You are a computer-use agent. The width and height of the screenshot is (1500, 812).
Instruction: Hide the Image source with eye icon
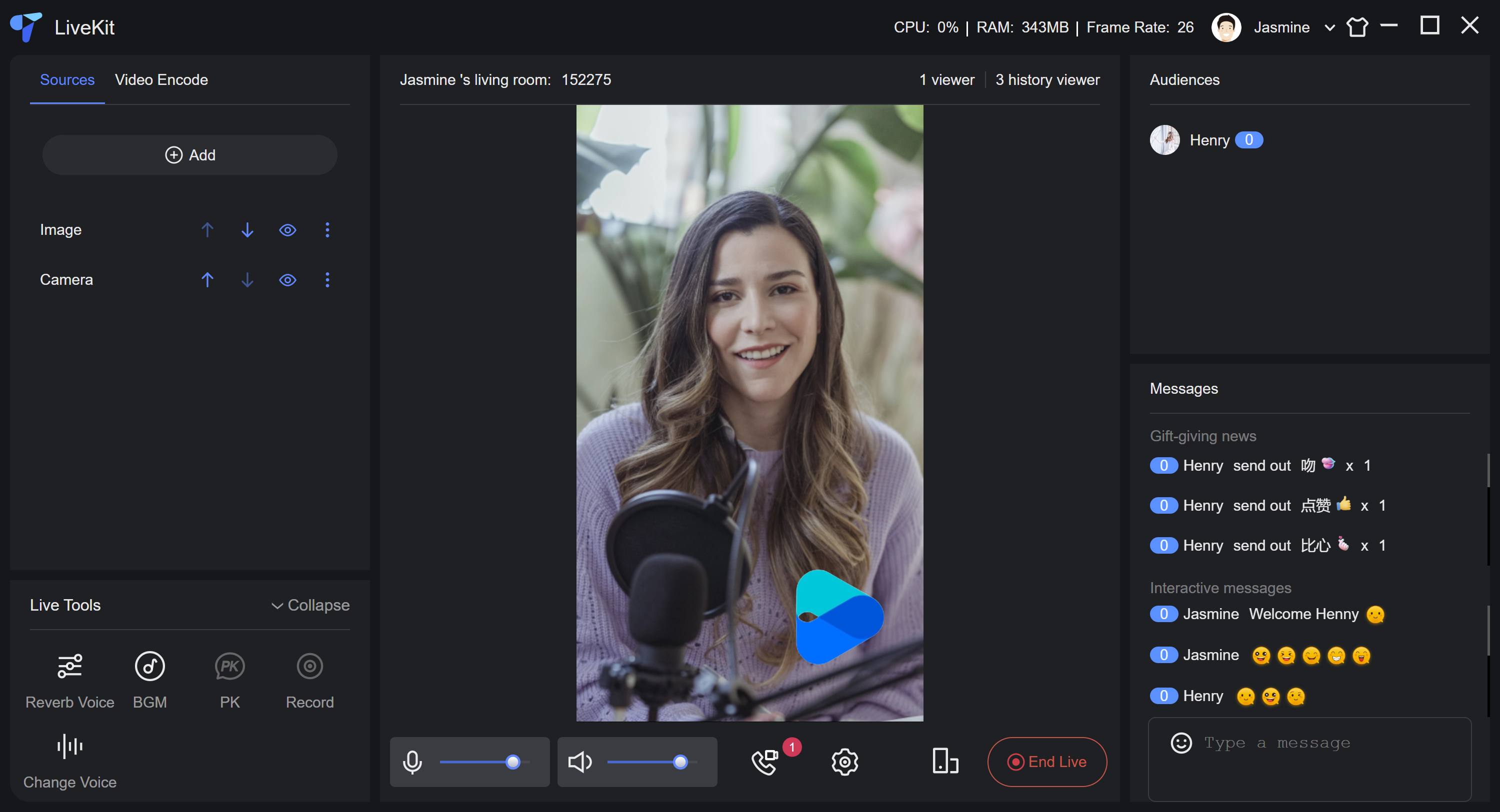pyautogui.click(x=287, y=230)
